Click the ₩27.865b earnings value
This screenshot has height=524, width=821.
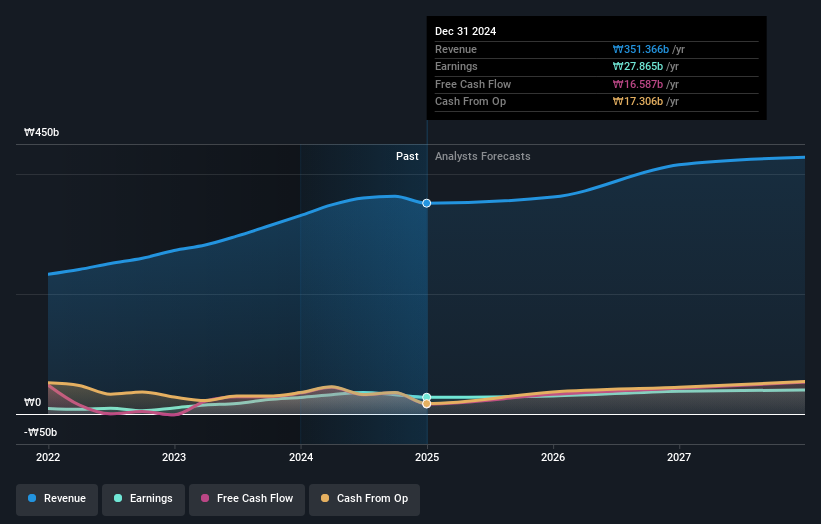638,66
